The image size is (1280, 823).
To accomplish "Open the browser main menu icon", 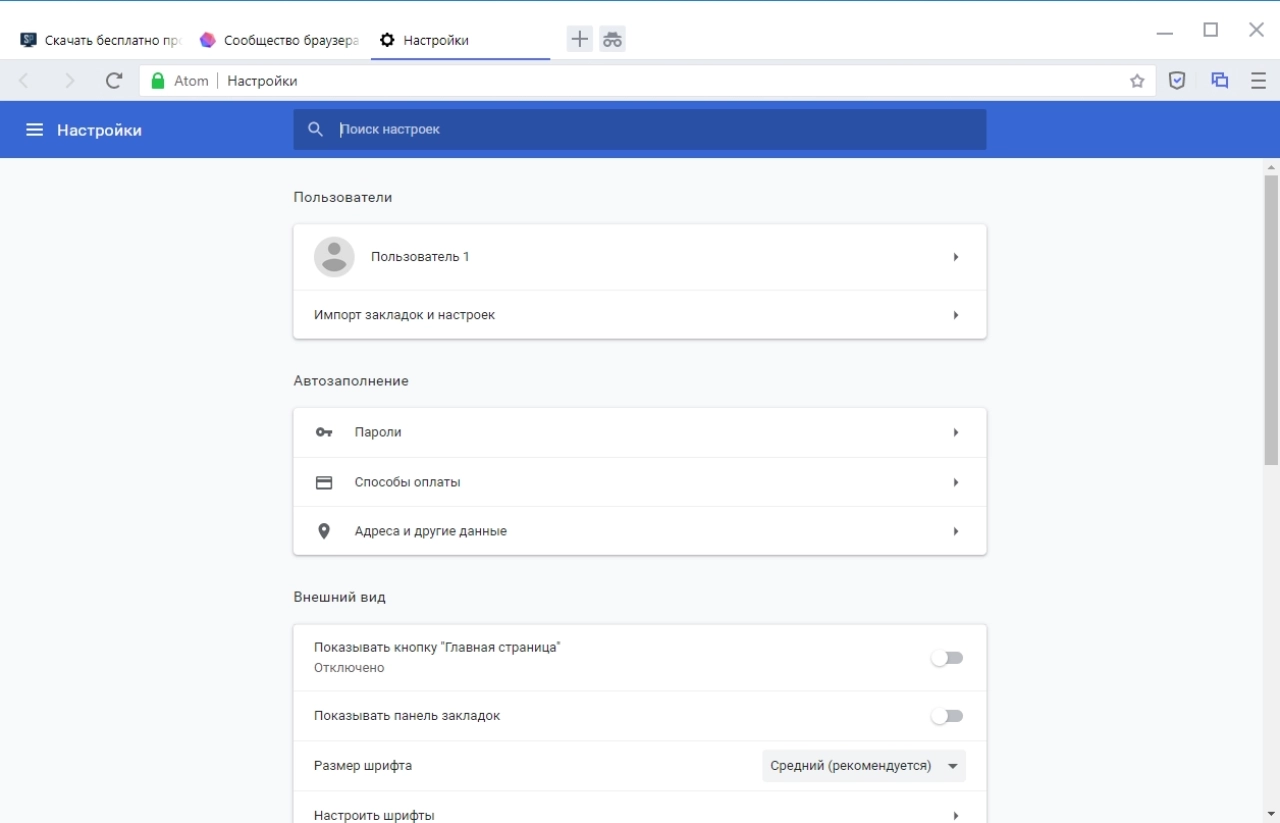I will coord(1258,81).
